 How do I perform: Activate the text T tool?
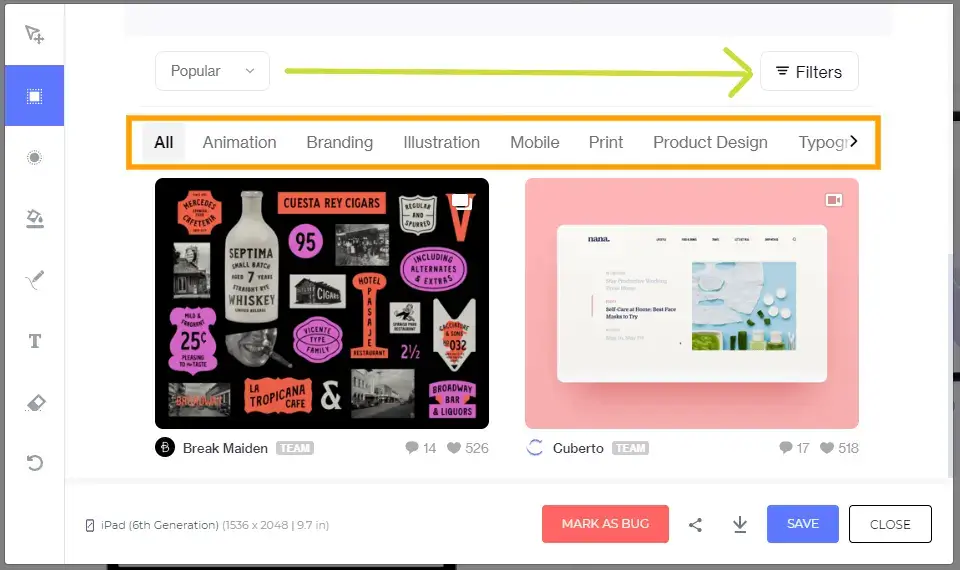click(x=34, y=342)
